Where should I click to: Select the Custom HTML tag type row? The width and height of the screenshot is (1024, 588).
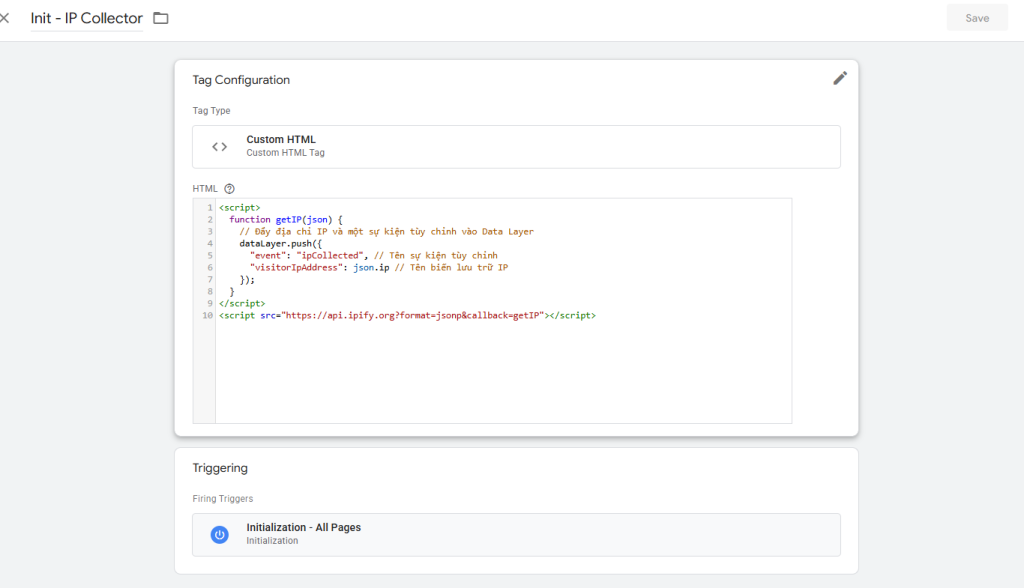tap(516, 146)
